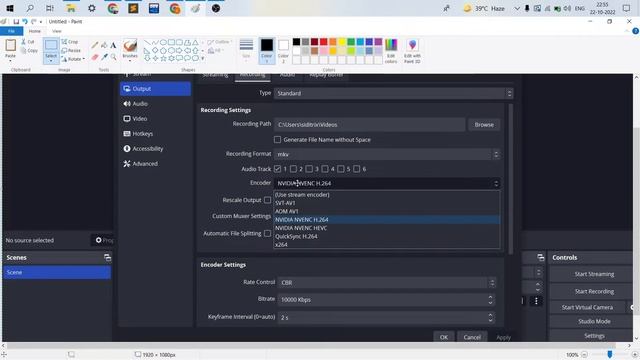Image resolution: width=640 pixels, height=360 pixels.
Task: Select the Text tool (letter A)
Action: (x=113, y=45)
